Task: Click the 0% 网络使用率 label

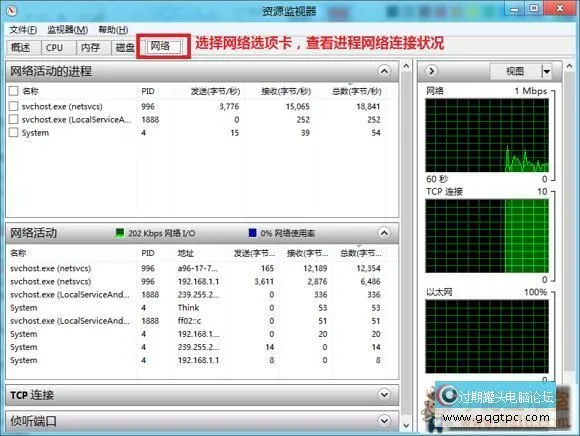Action: (x=288, y=233)
